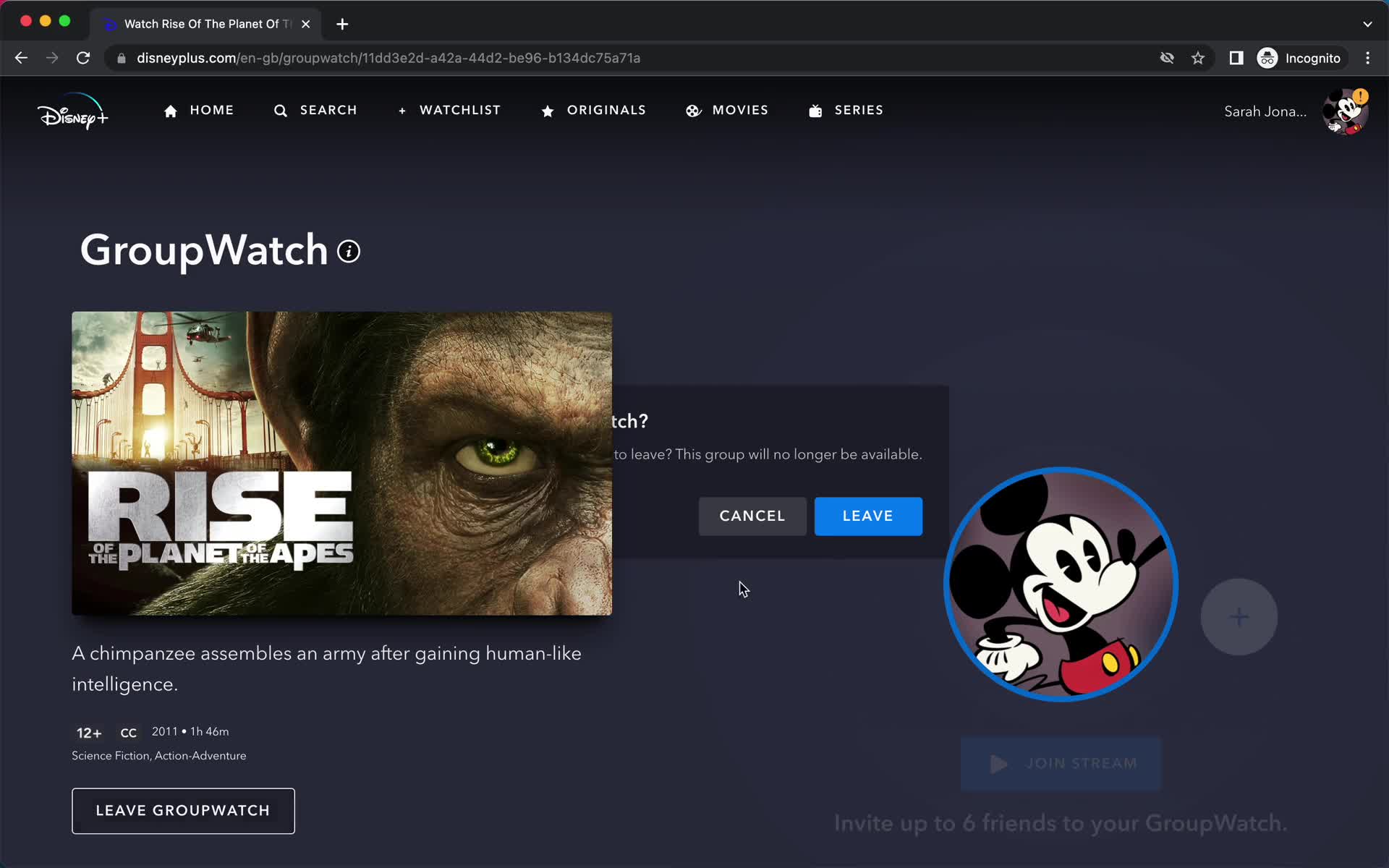The width and height of the screenshot is (1389, 868).
Task: Open the Movies section
Action: 727,111
